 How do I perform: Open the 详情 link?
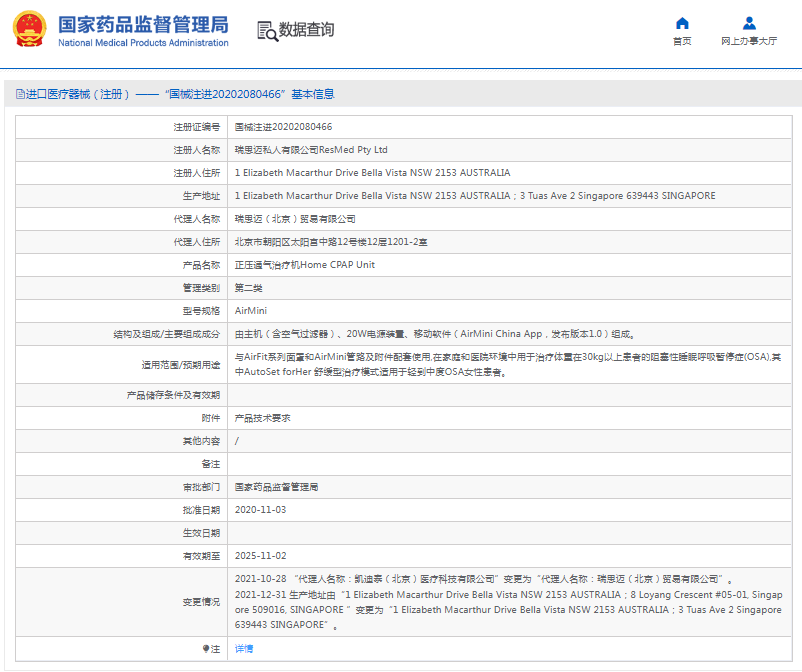tap(244, 648)
